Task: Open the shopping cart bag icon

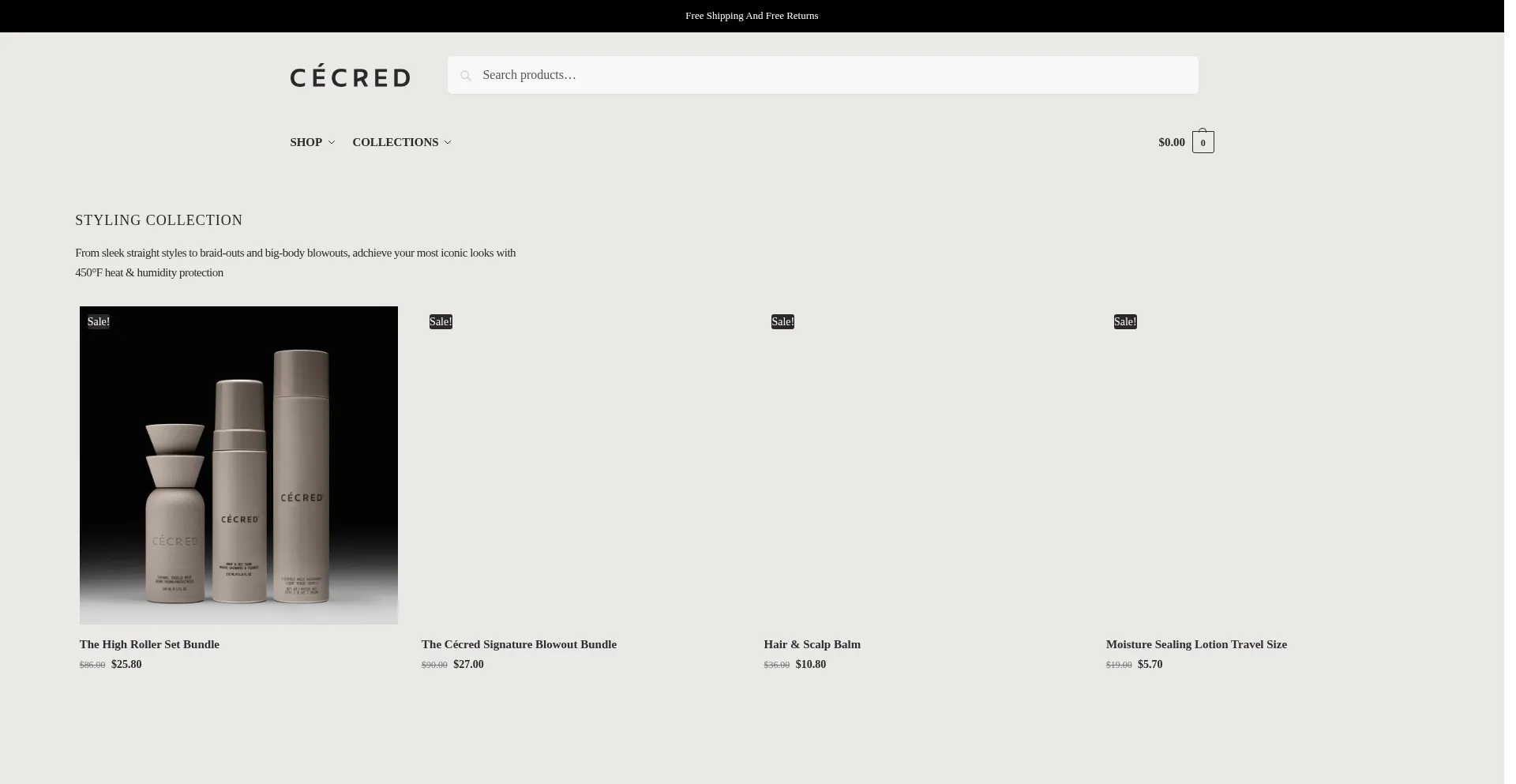Action: (1203, 141)
